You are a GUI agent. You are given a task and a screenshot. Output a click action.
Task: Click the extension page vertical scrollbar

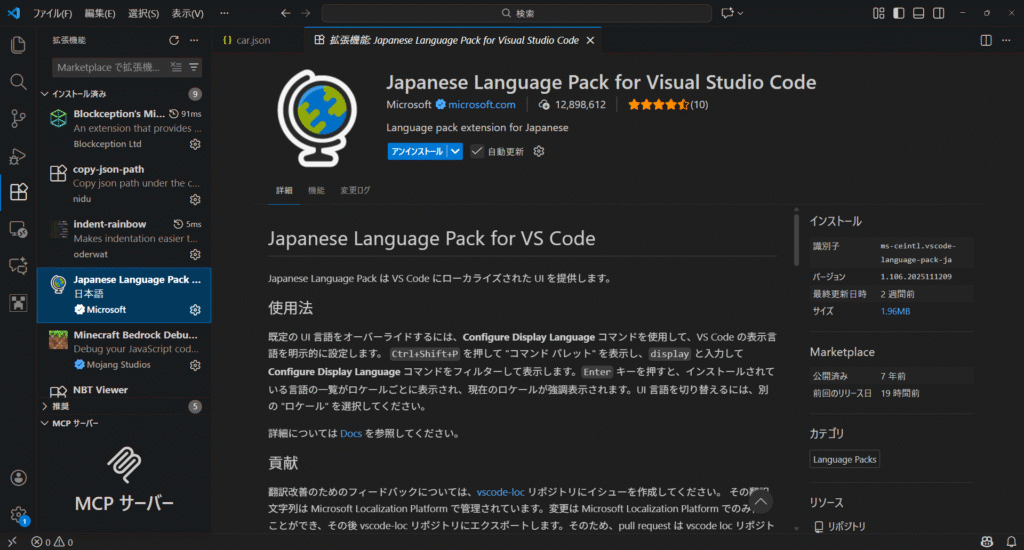click(x=796, y=240)
